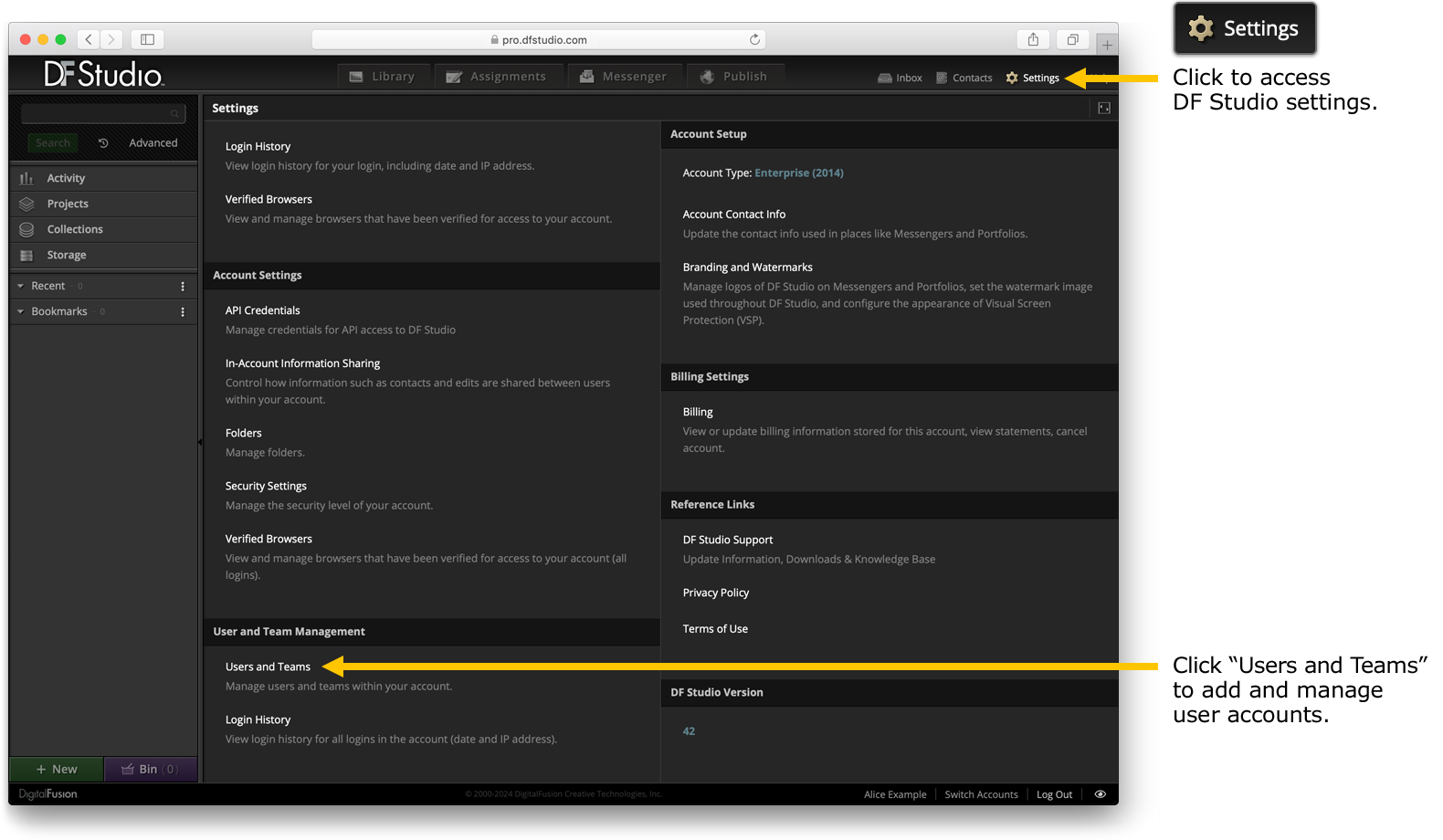Switch to the Messenger tab
Viewport: 1443px width, 840px height.
coord(624,77)
